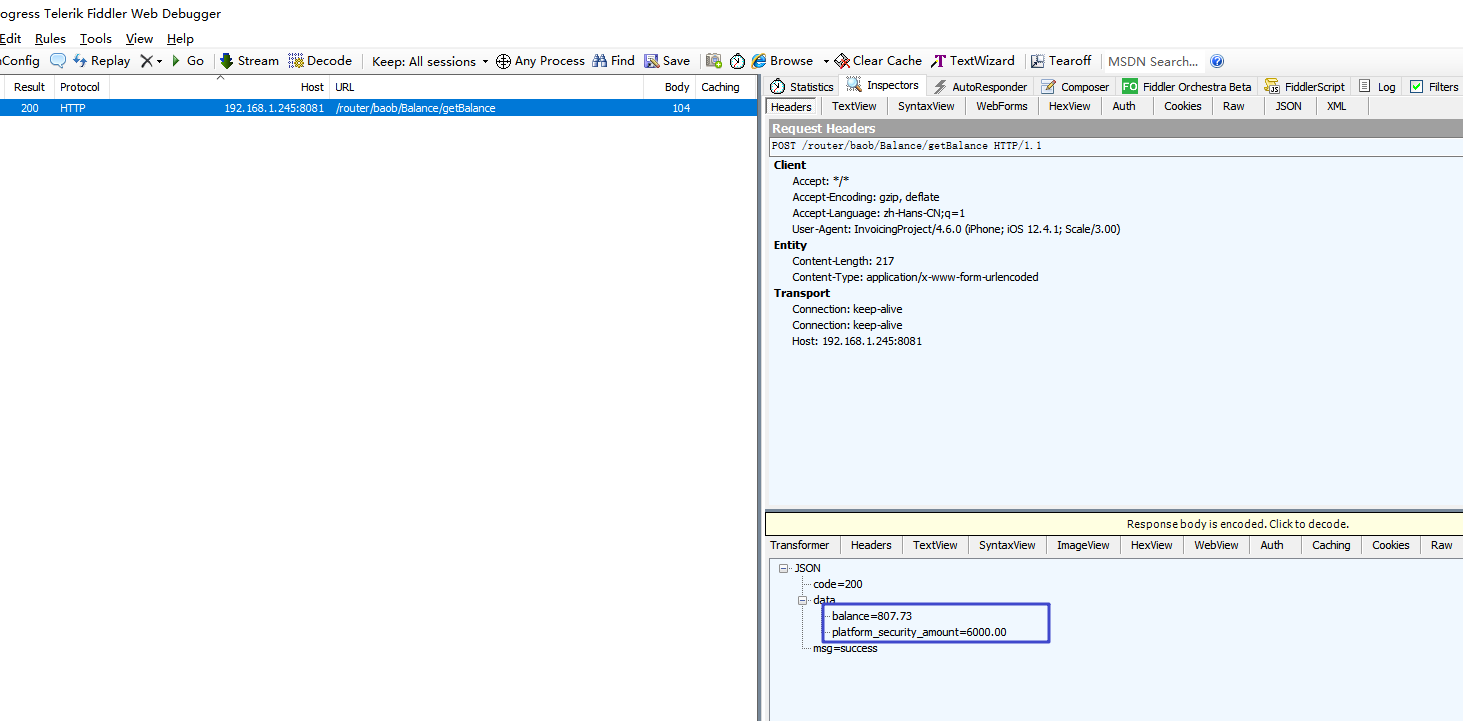The image size is (1463, 721).
Task: Open the Rules menu
Action: point(50,39)
